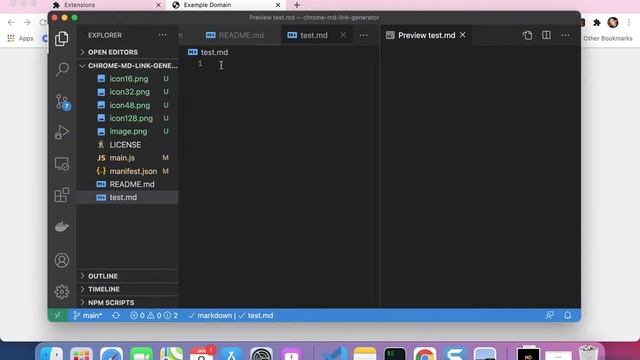Click Chrome's forward navigation arrow
This screenshot has width=640, height=360.
pyautogui.click(x=27, y=22)
